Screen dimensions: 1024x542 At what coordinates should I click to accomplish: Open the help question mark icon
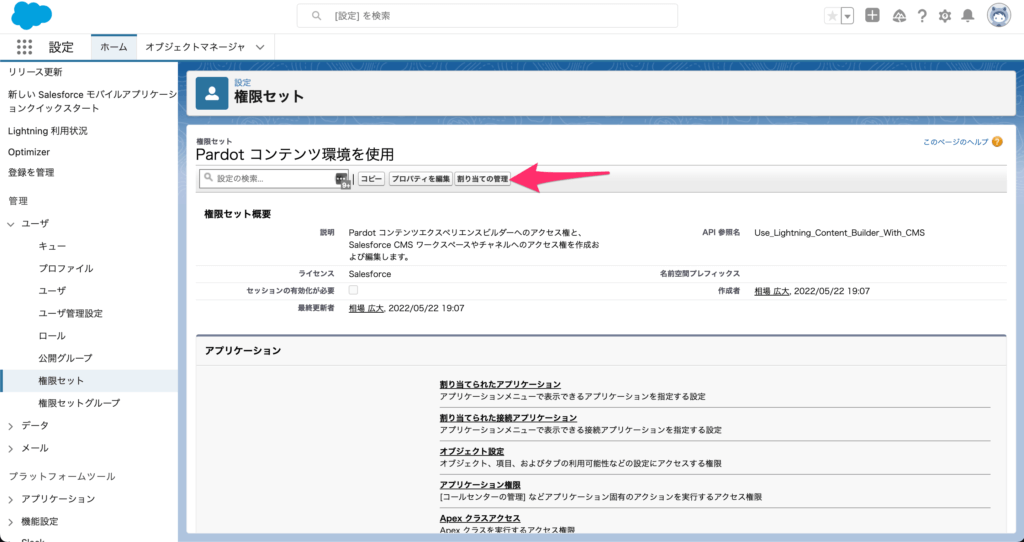(922, 16)
